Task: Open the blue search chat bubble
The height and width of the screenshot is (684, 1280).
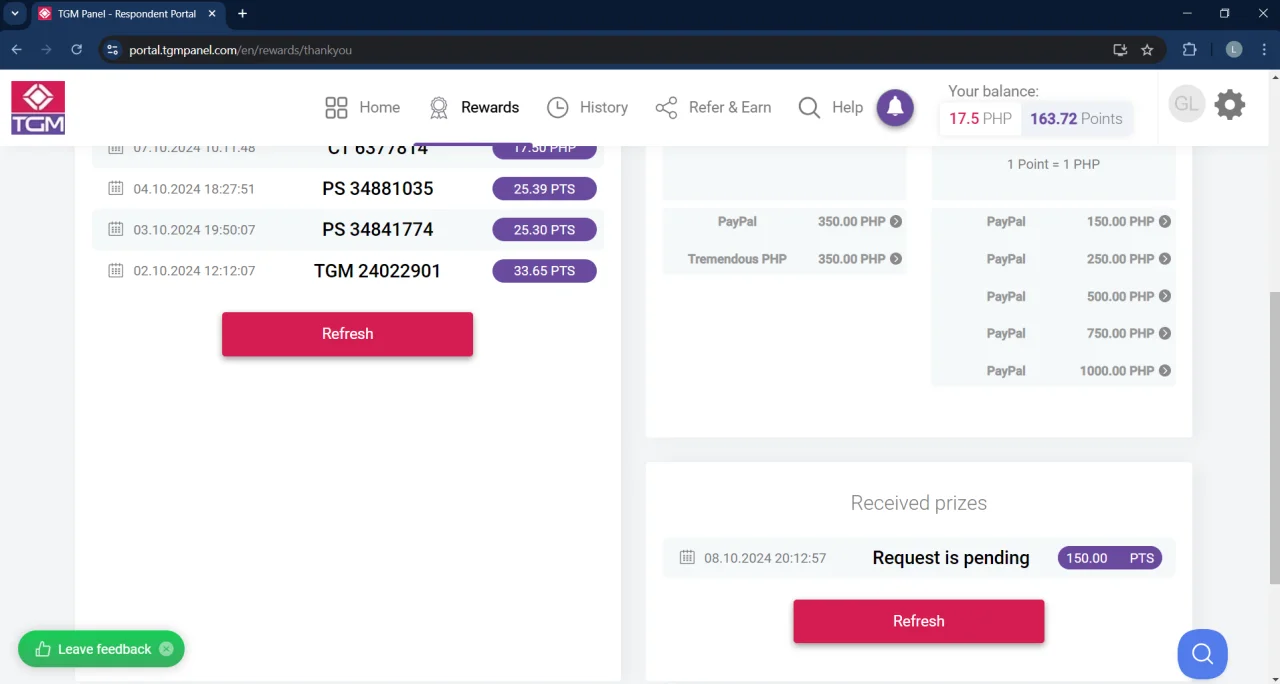Action: (x=1202, y=654)
